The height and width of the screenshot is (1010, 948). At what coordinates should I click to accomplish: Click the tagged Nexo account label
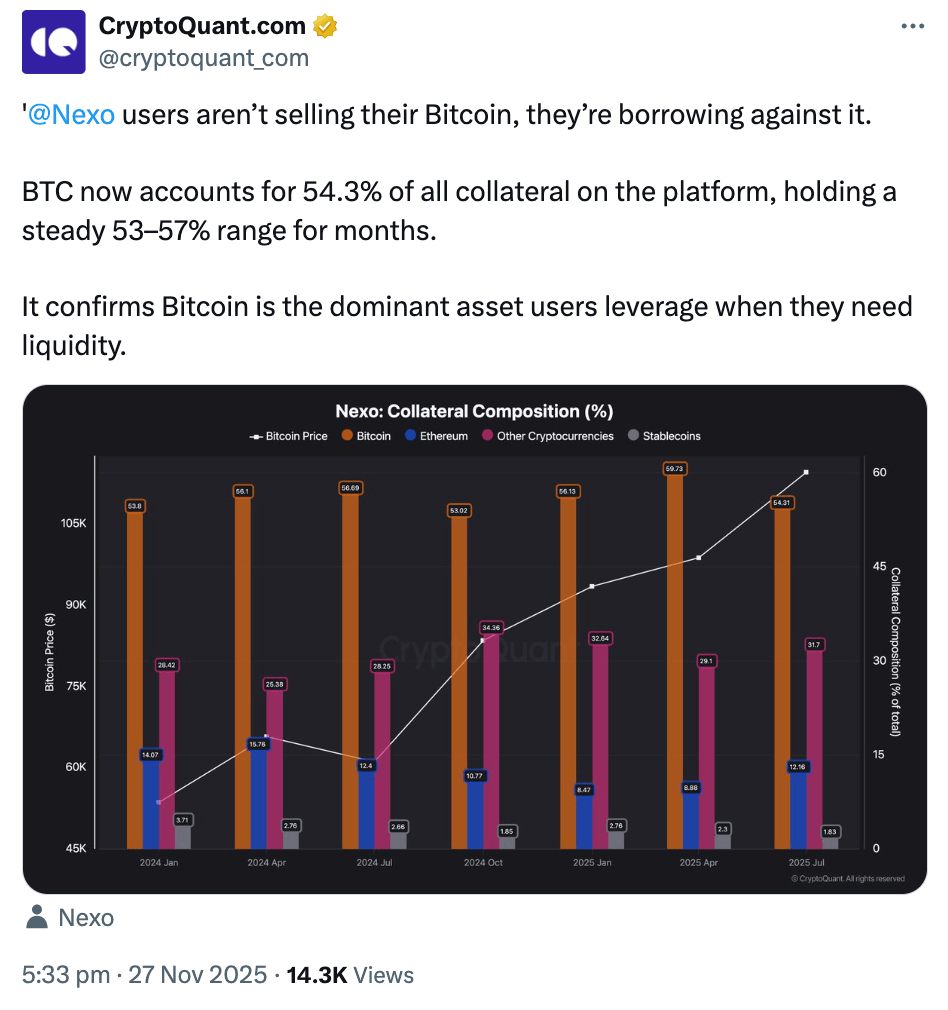click(86, 917)
